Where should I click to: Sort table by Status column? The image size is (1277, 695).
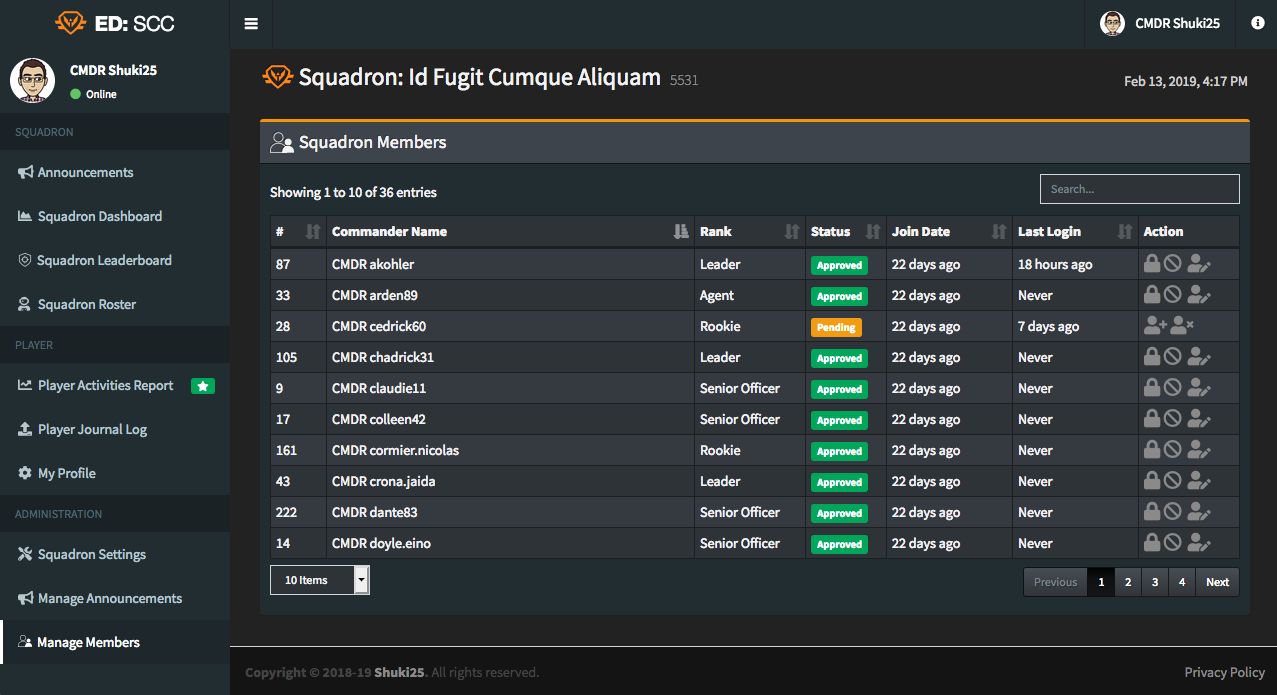(x=846, y=231)
